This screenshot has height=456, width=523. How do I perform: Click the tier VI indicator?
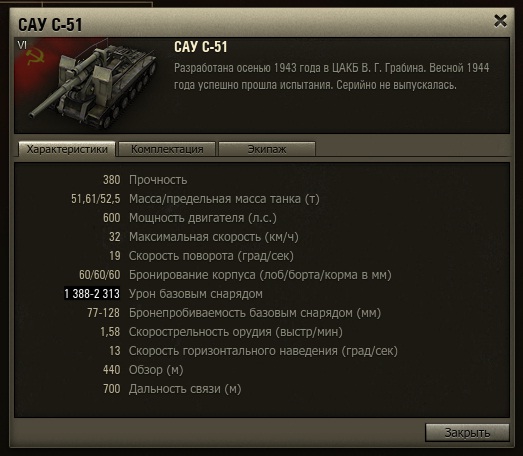coord(22,45)
